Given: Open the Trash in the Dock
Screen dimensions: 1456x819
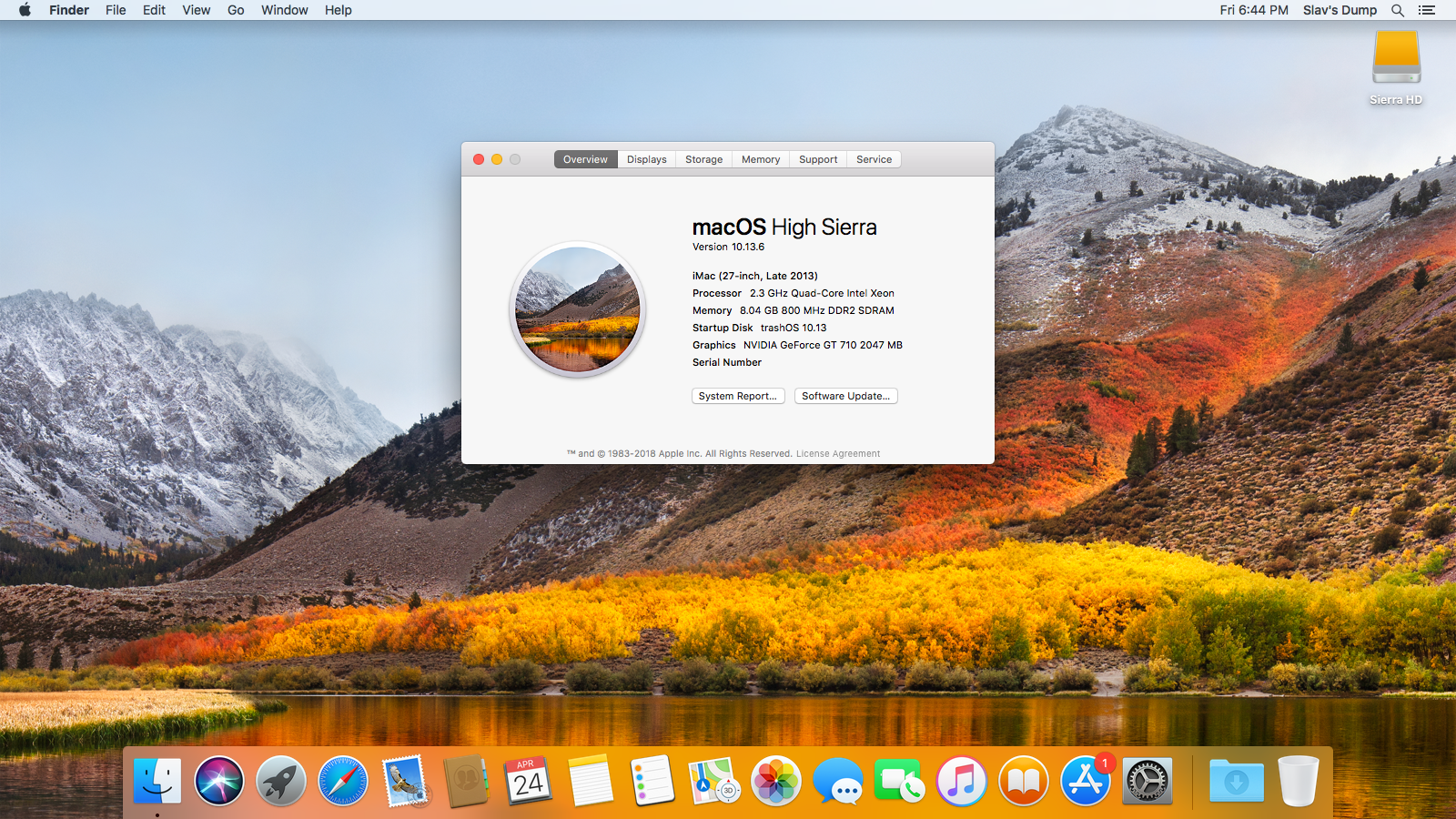Looking at the screenshot, I should pyautogui.click(x=1298, y=782).
